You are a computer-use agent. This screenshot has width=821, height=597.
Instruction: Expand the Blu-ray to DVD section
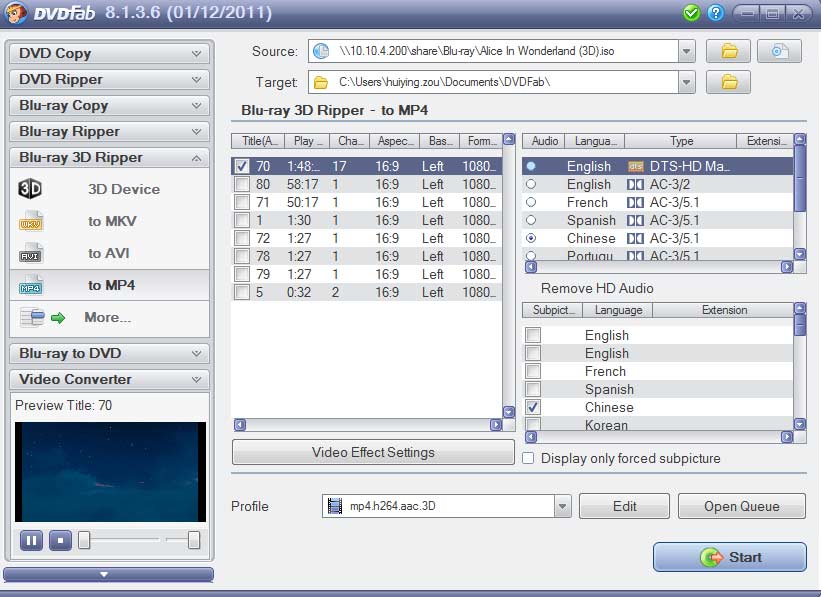pos(109,353)
